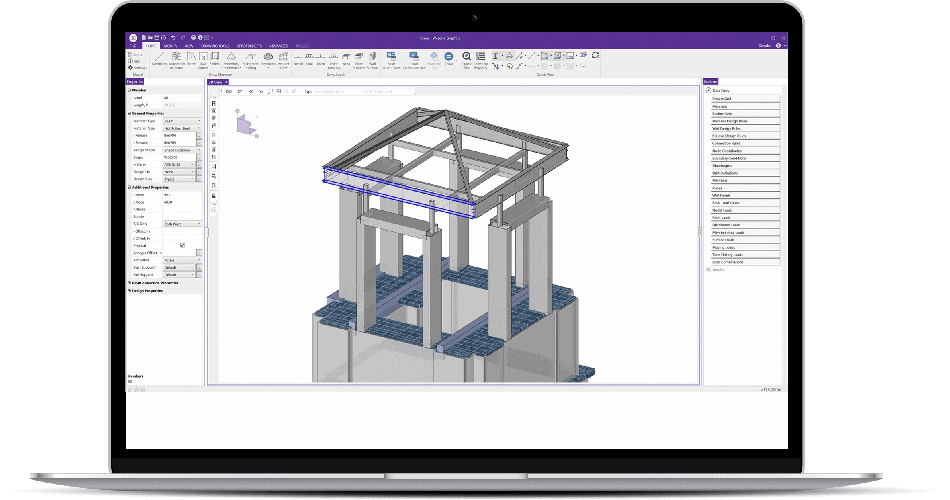Open the SPREADSHEETS ribbon tab

[x=248, y=46]
